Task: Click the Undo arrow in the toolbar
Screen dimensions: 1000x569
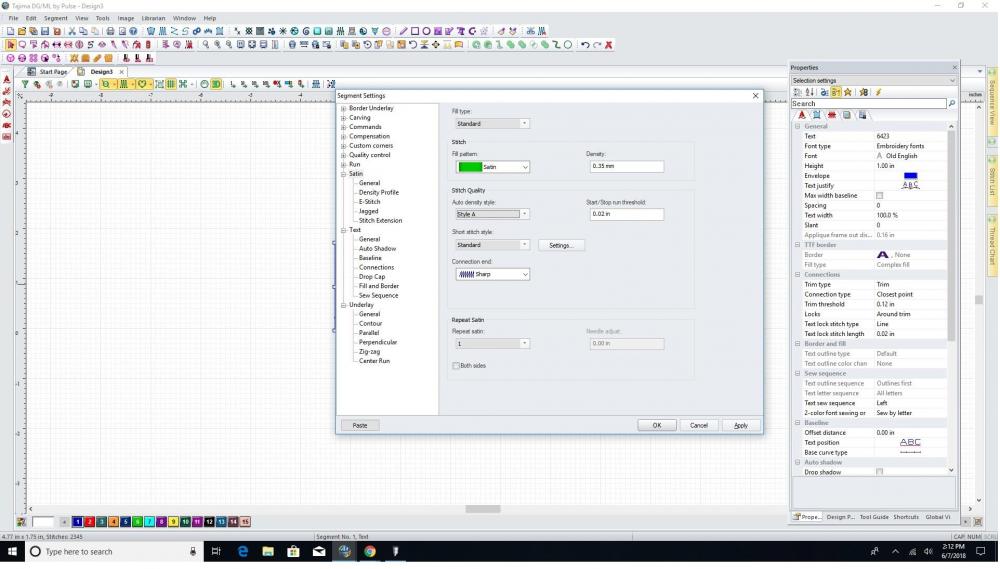Action: (x=585, y=45)
